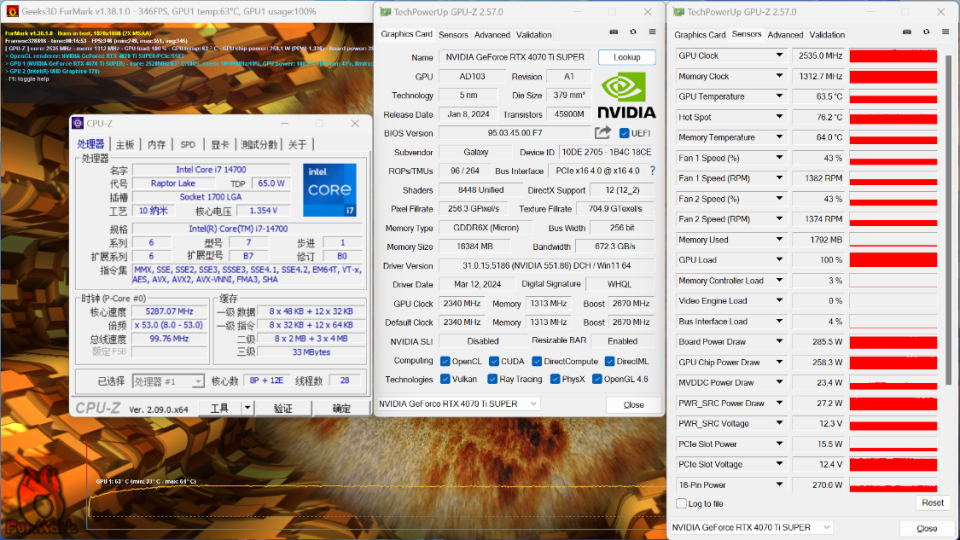Switch to the 内存 tab in CPU-Z
The height and width of the screenshot is (540, 960).
tap(156, 145)
